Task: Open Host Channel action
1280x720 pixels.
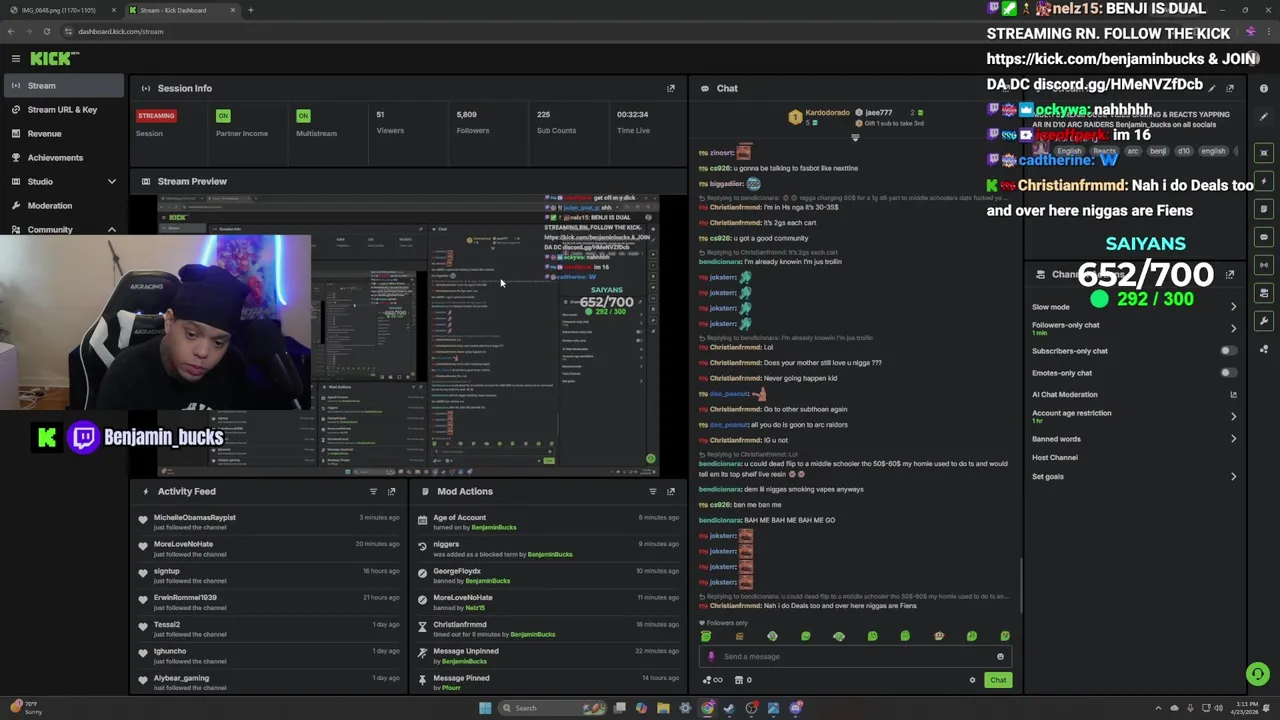Action: click(x=1133, y=458)
